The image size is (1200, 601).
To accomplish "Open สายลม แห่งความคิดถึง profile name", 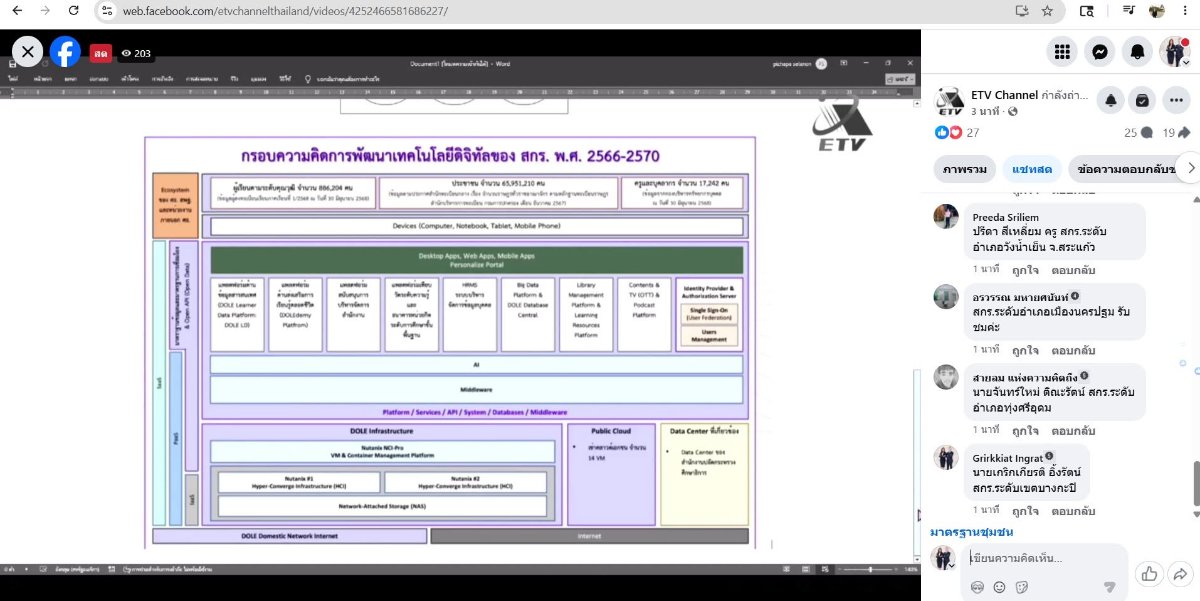I will [1025, 377].
